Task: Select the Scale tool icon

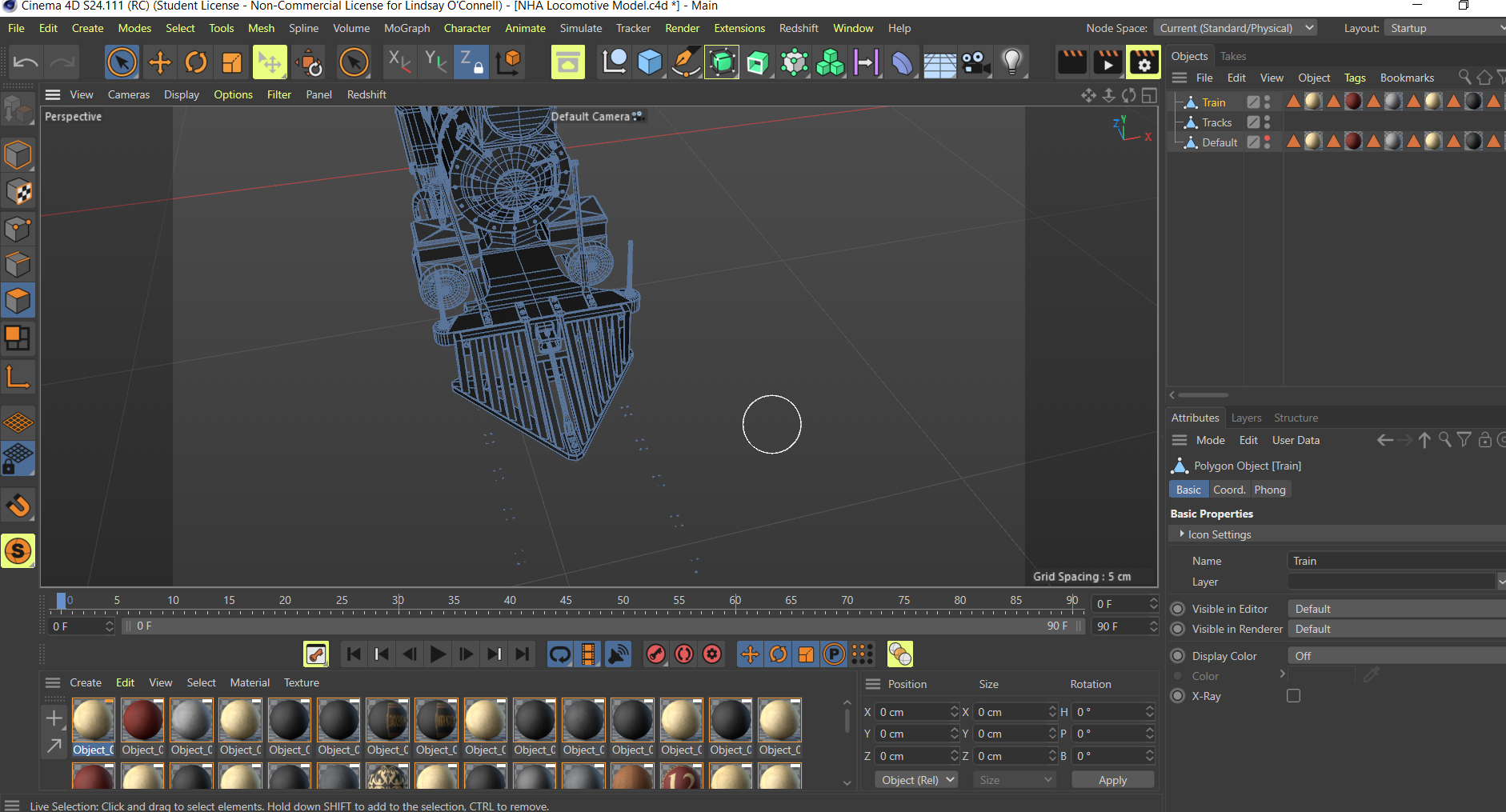Action: point(232,62)
